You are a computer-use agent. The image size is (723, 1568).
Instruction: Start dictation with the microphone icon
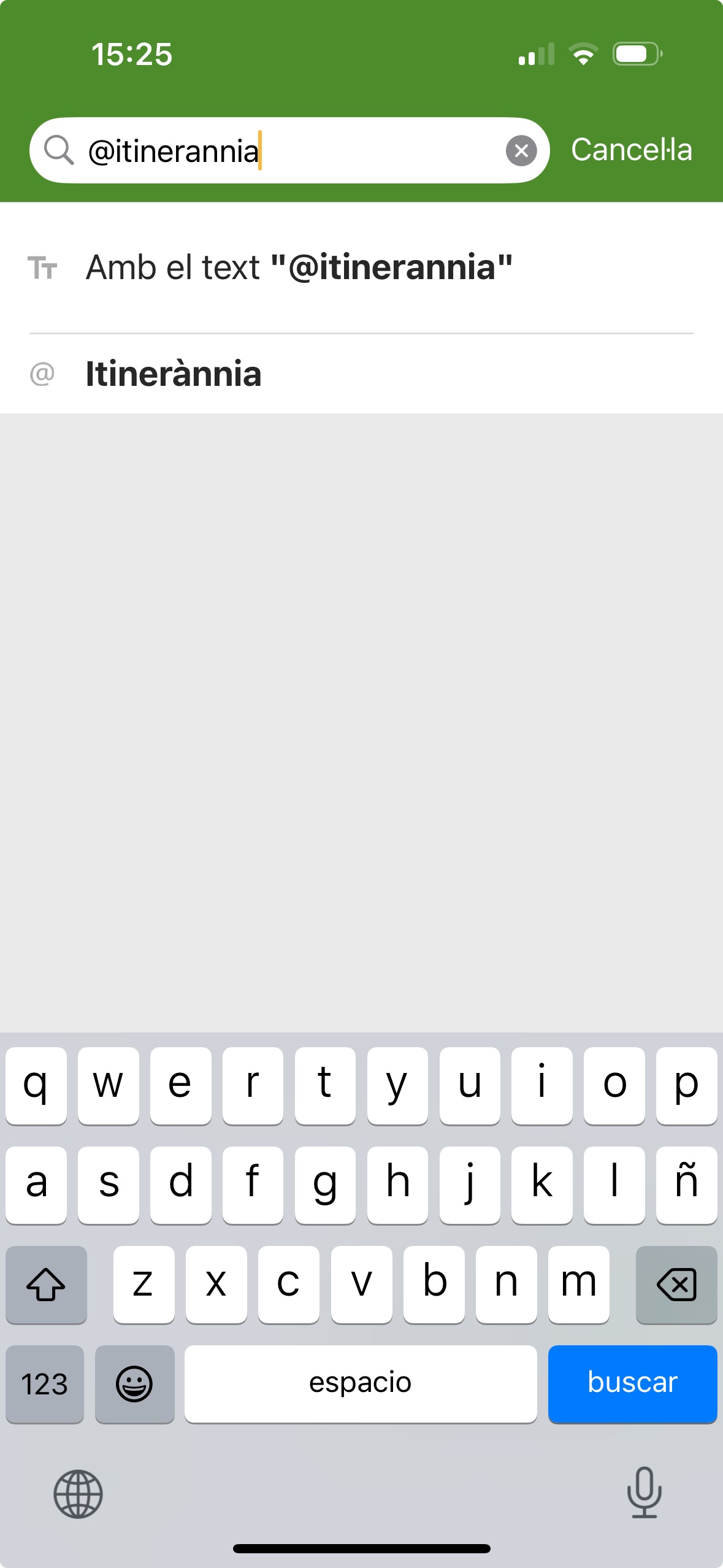[645, 1493]
